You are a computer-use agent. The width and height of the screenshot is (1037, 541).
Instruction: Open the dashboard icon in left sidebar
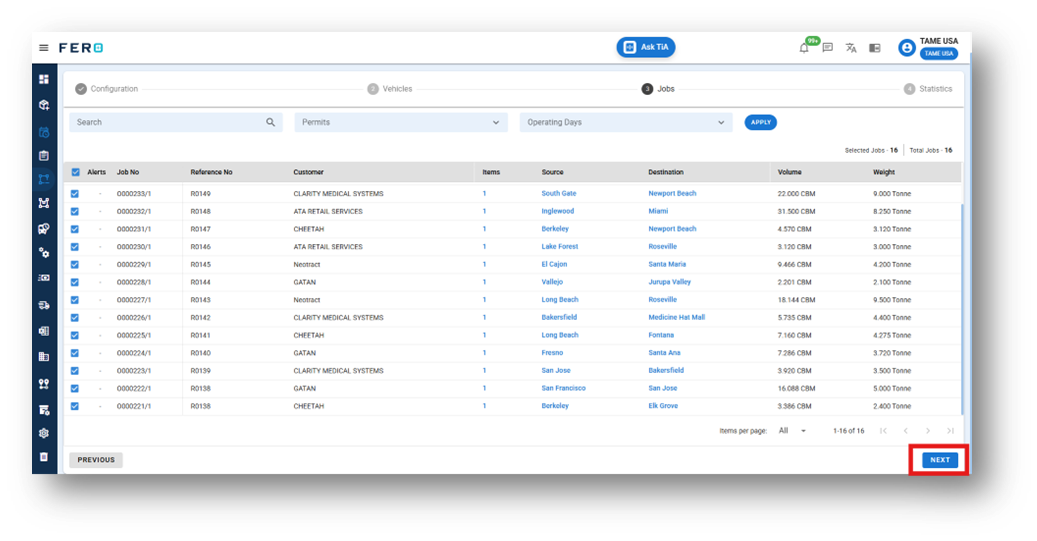click(44, 79)
